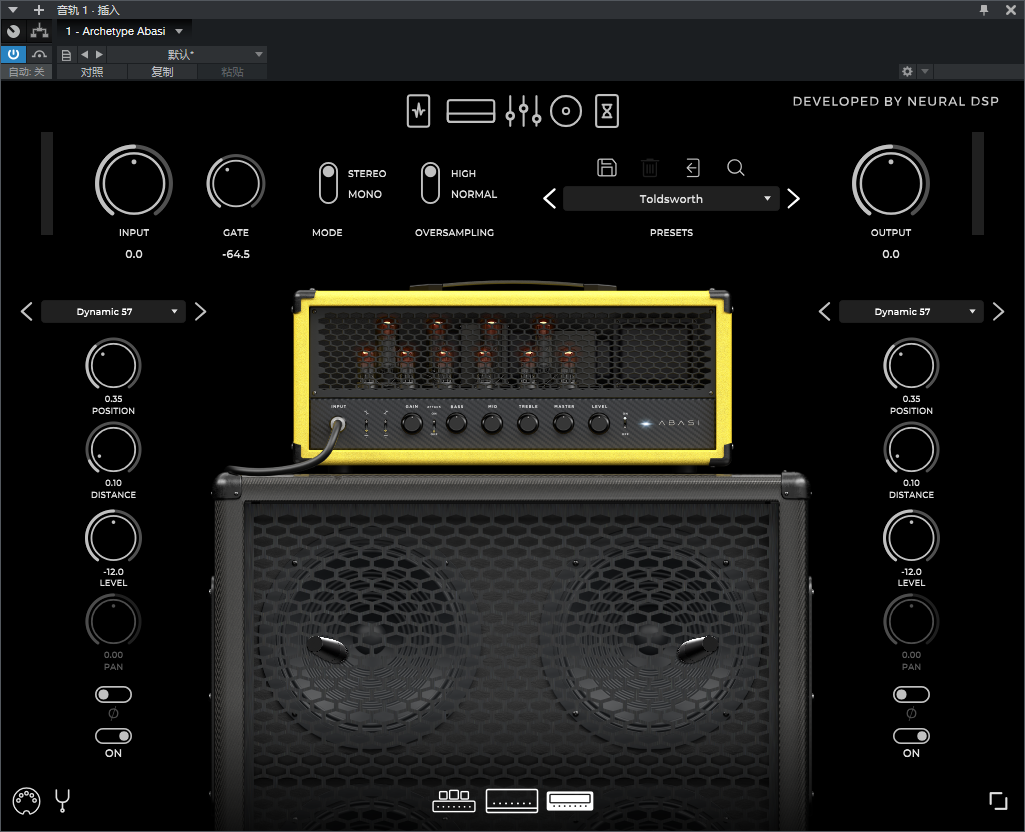Open plugin settings with the gear icon

[907, 71]
